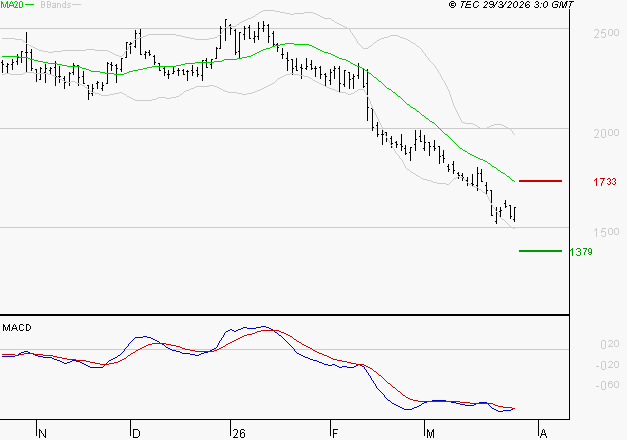Click the MA20 legend label

coord(12,5)
